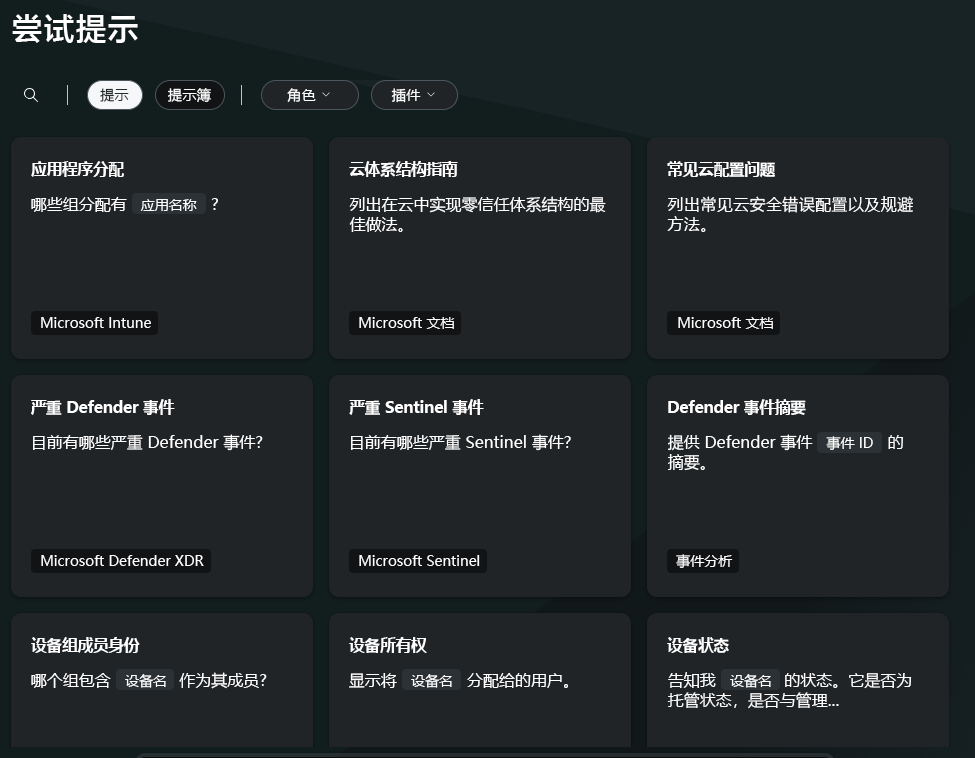Select the 提示 filter pill
This screenshot has width=975, height=758.
[x=114, y=95]
